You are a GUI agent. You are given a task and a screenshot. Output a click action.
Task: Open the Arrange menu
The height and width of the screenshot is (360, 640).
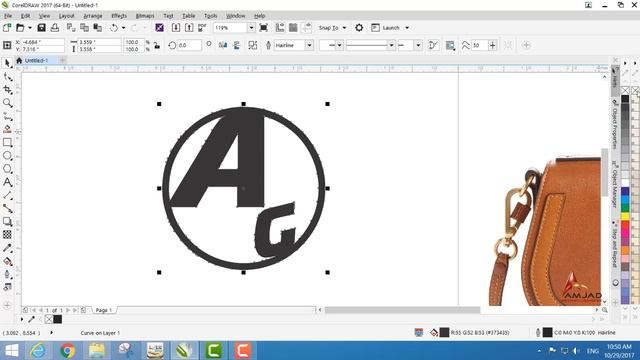(x=93, y=16)
